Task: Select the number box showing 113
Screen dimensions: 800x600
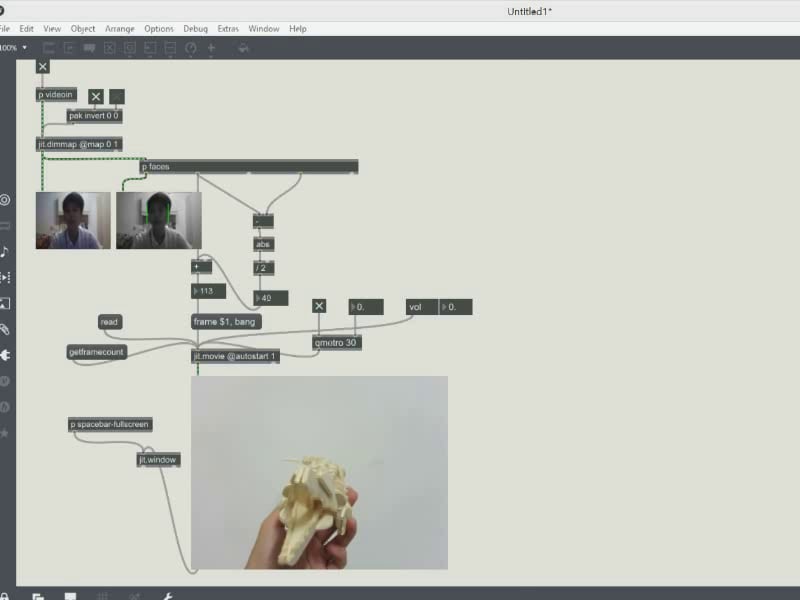Action: 208,291
